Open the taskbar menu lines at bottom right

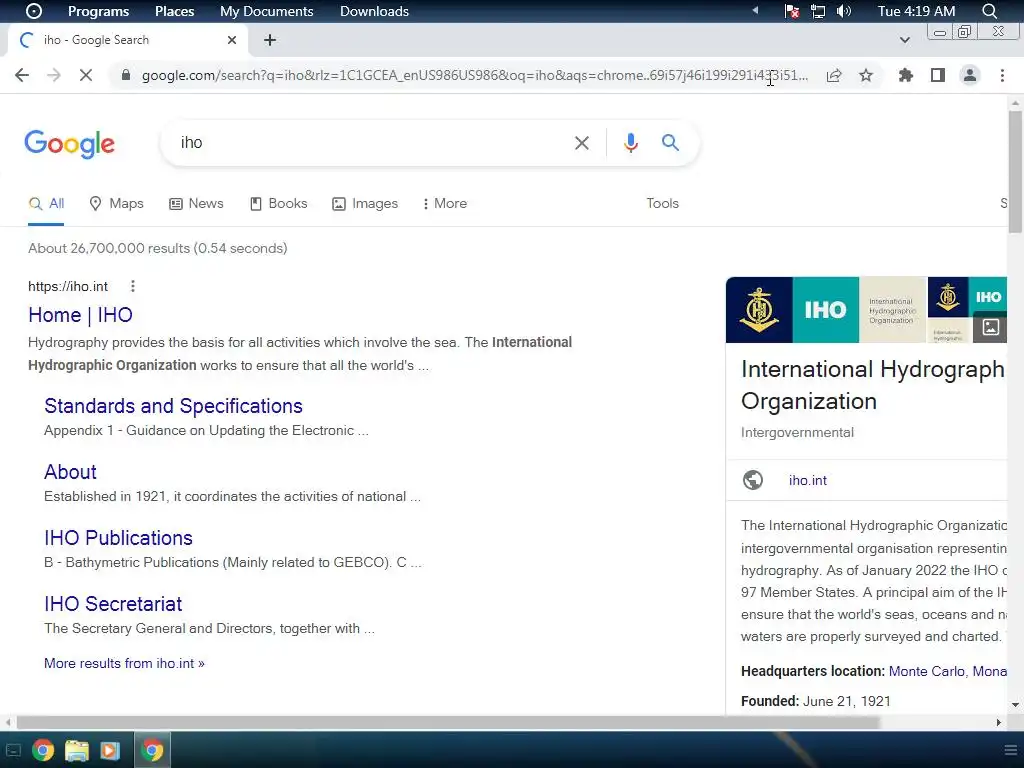(x=1010, y=750)
